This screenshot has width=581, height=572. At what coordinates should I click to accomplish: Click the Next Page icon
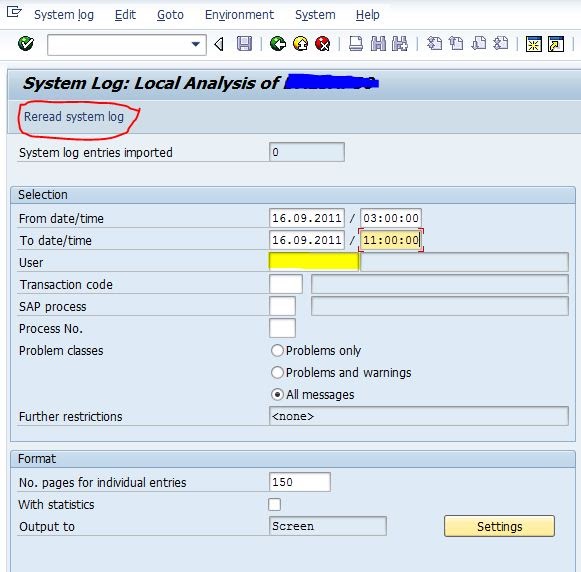[479, 44]
